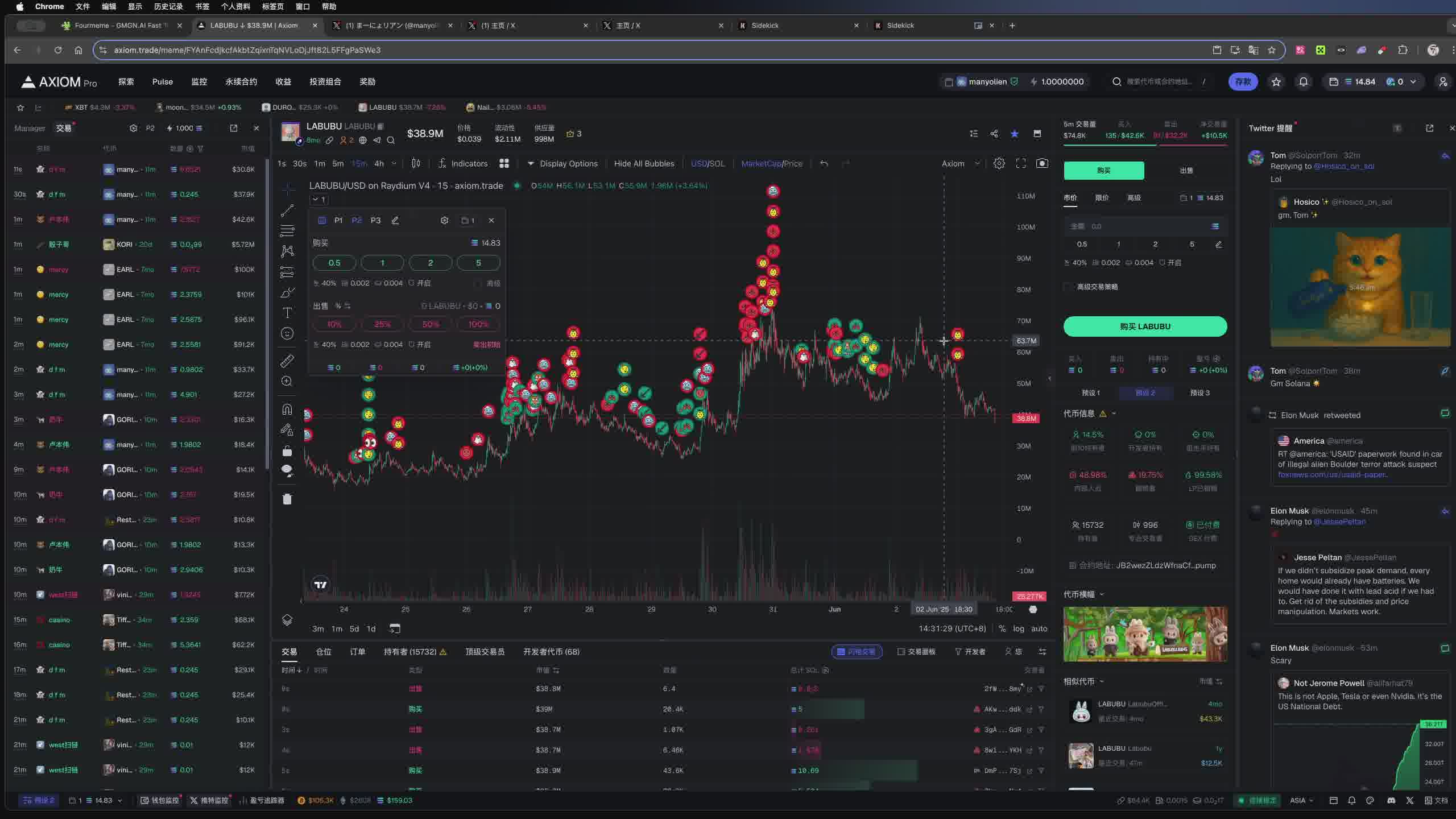Toggle lock all drawings tool
This screenshot has height=819, width=1456.
(x=287, y=451)
